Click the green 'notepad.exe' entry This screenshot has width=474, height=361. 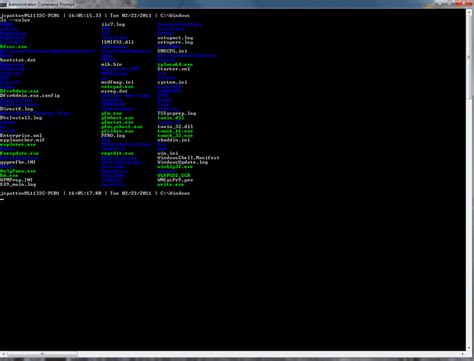click(117, 87)
